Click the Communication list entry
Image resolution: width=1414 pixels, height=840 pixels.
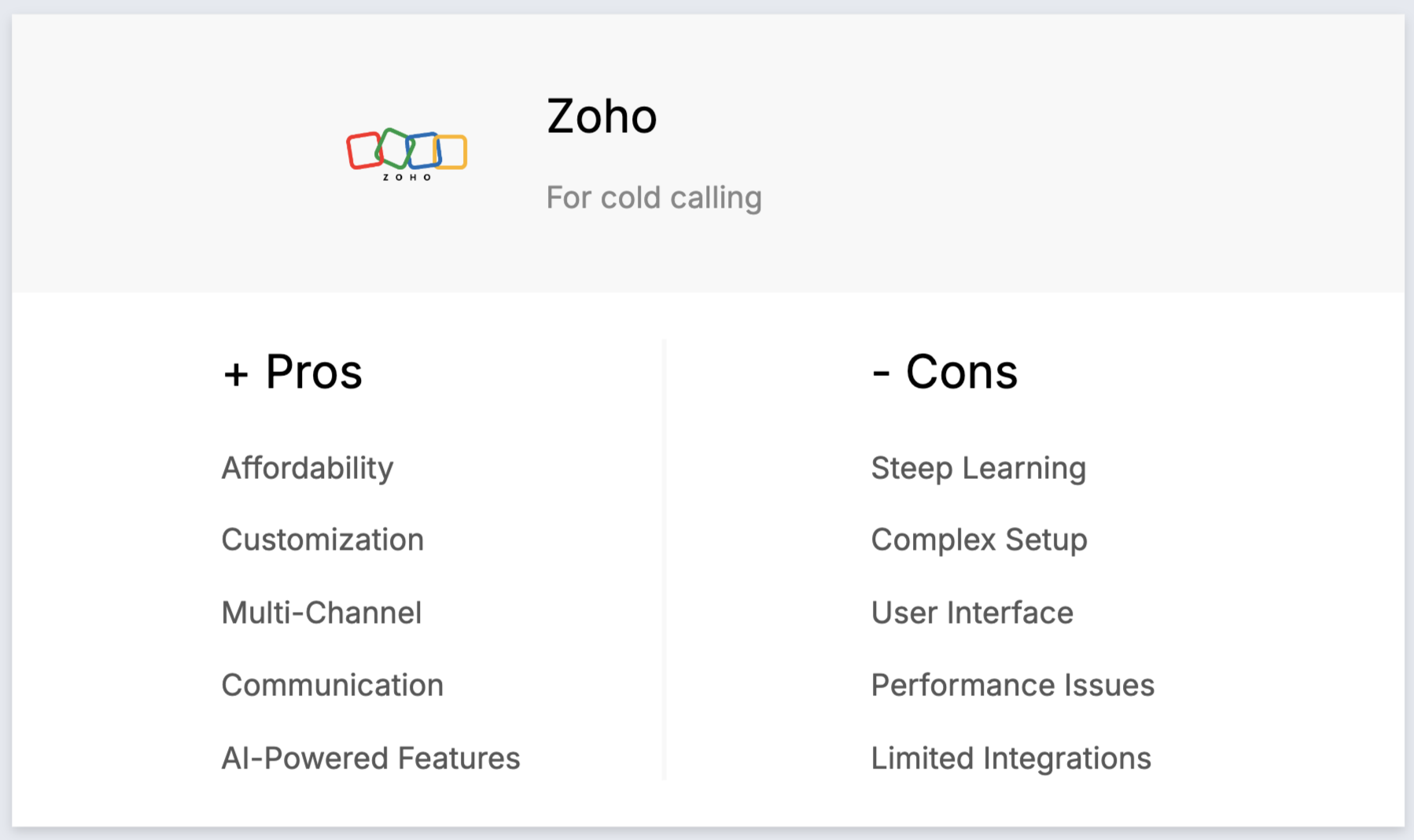tap(332, 685)
